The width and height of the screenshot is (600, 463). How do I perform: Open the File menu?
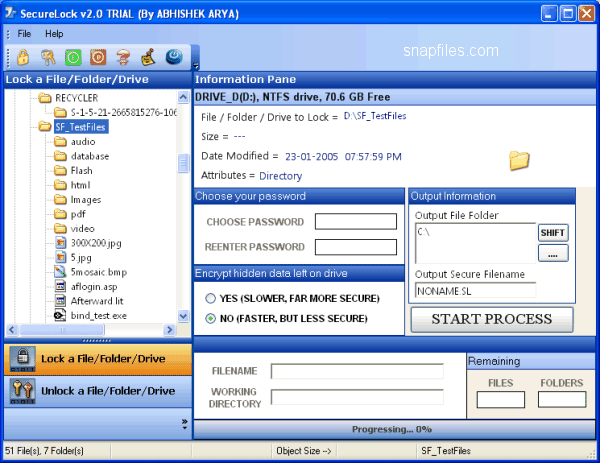(x=24, y=34)
